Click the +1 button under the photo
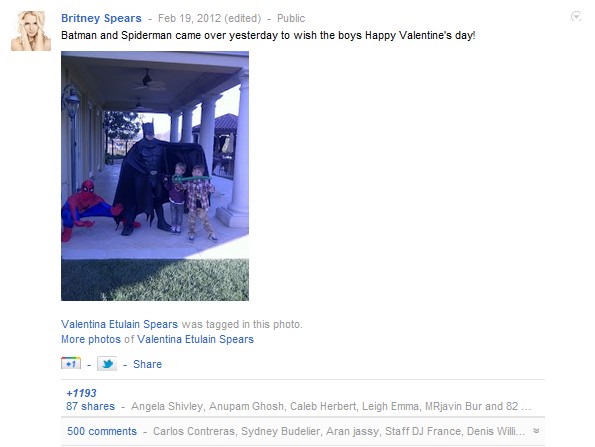This screenshot has width=595, height=447. [x=71, y=364]
